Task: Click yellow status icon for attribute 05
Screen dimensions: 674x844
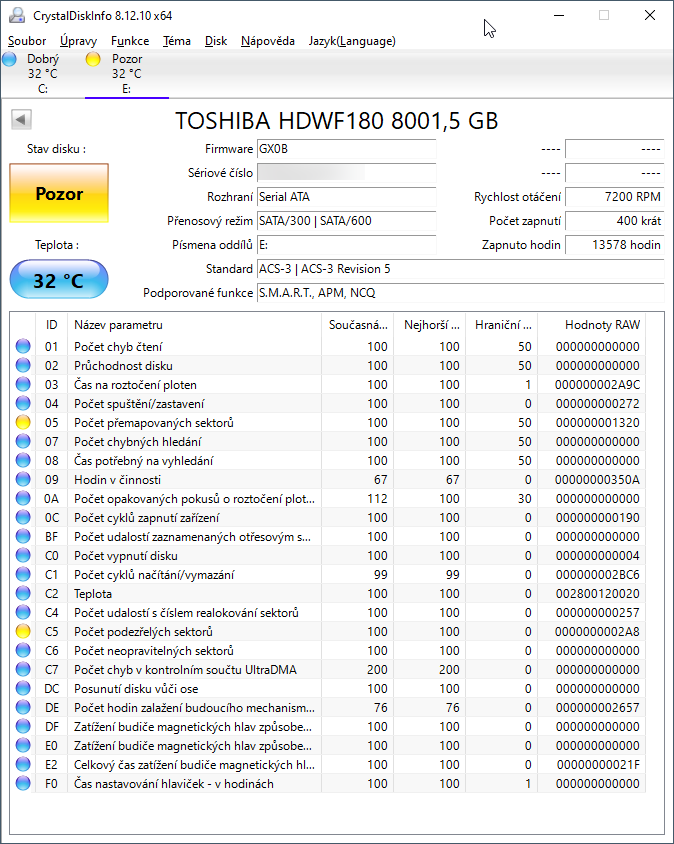Action: pyautogui.click(x=23, y=423)
